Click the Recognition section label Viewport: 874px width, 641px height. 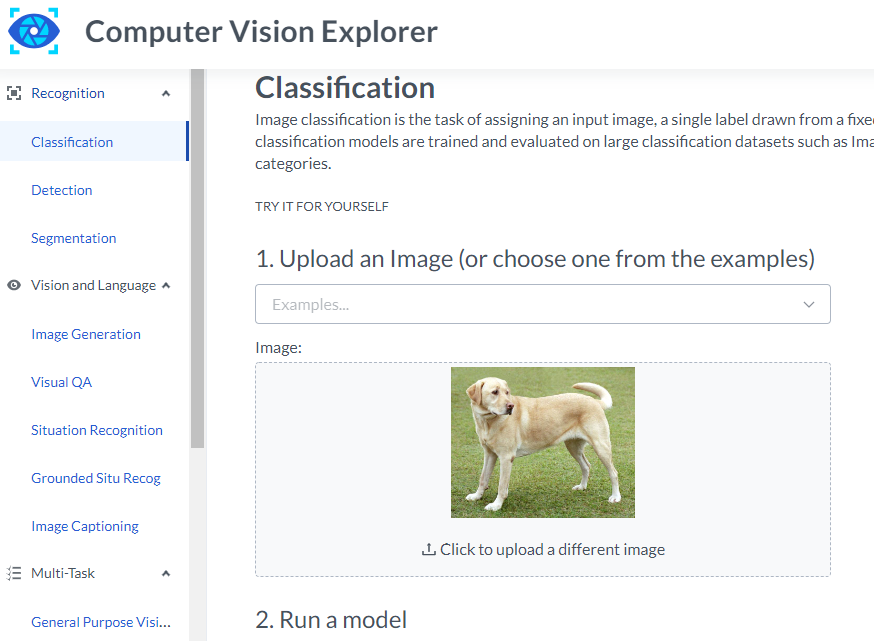click(x=68, y=93)
